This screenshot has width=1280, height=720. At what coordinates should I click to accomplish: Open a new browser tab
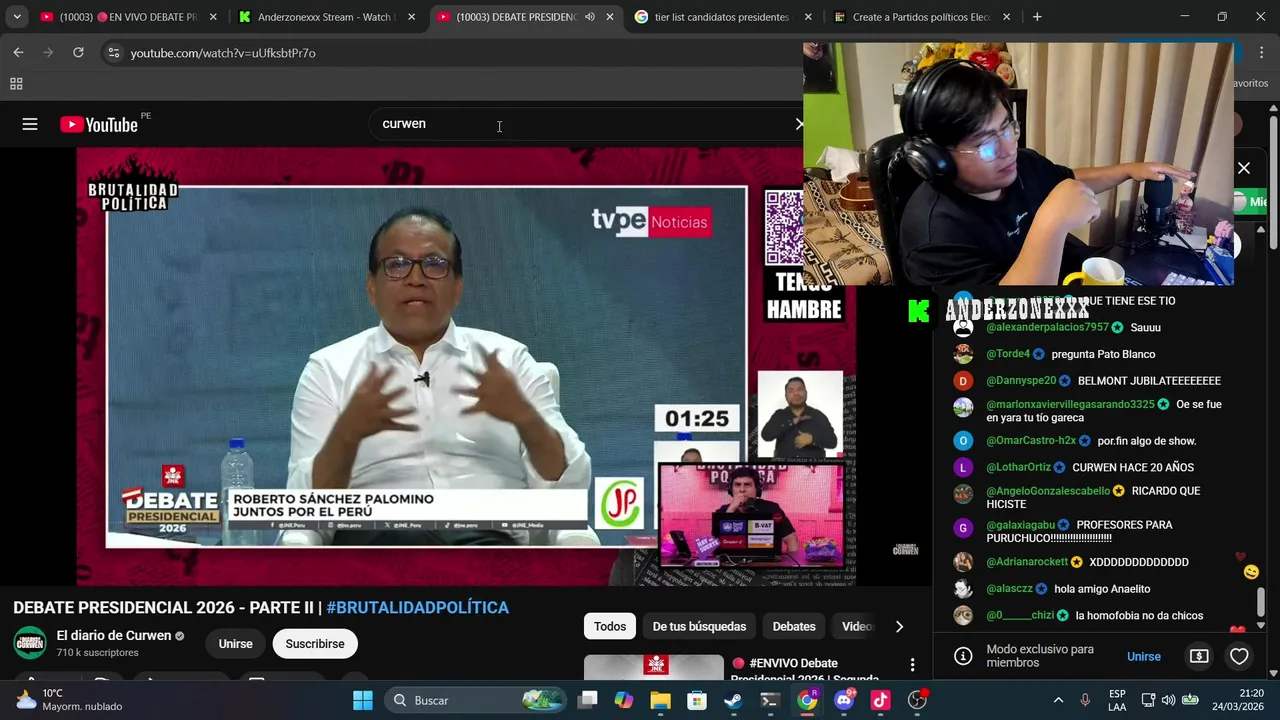(x=1037, y=17)
